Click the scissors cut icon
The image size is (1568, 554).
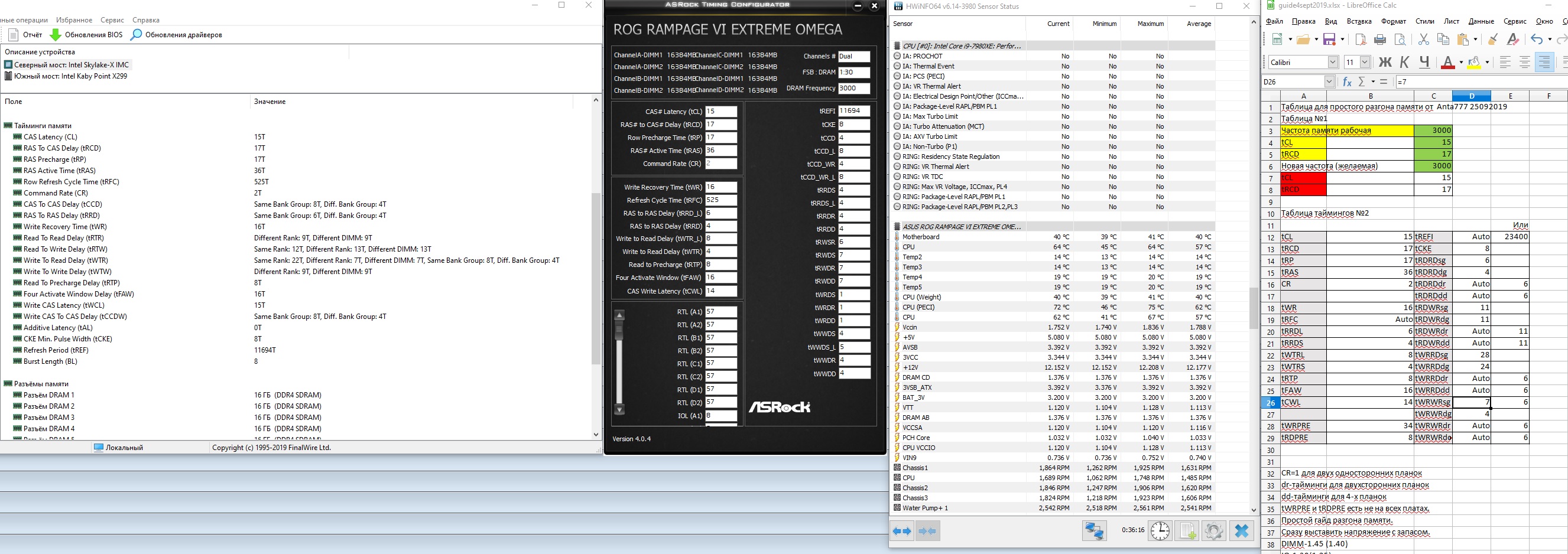click(x=1423, y=40)
